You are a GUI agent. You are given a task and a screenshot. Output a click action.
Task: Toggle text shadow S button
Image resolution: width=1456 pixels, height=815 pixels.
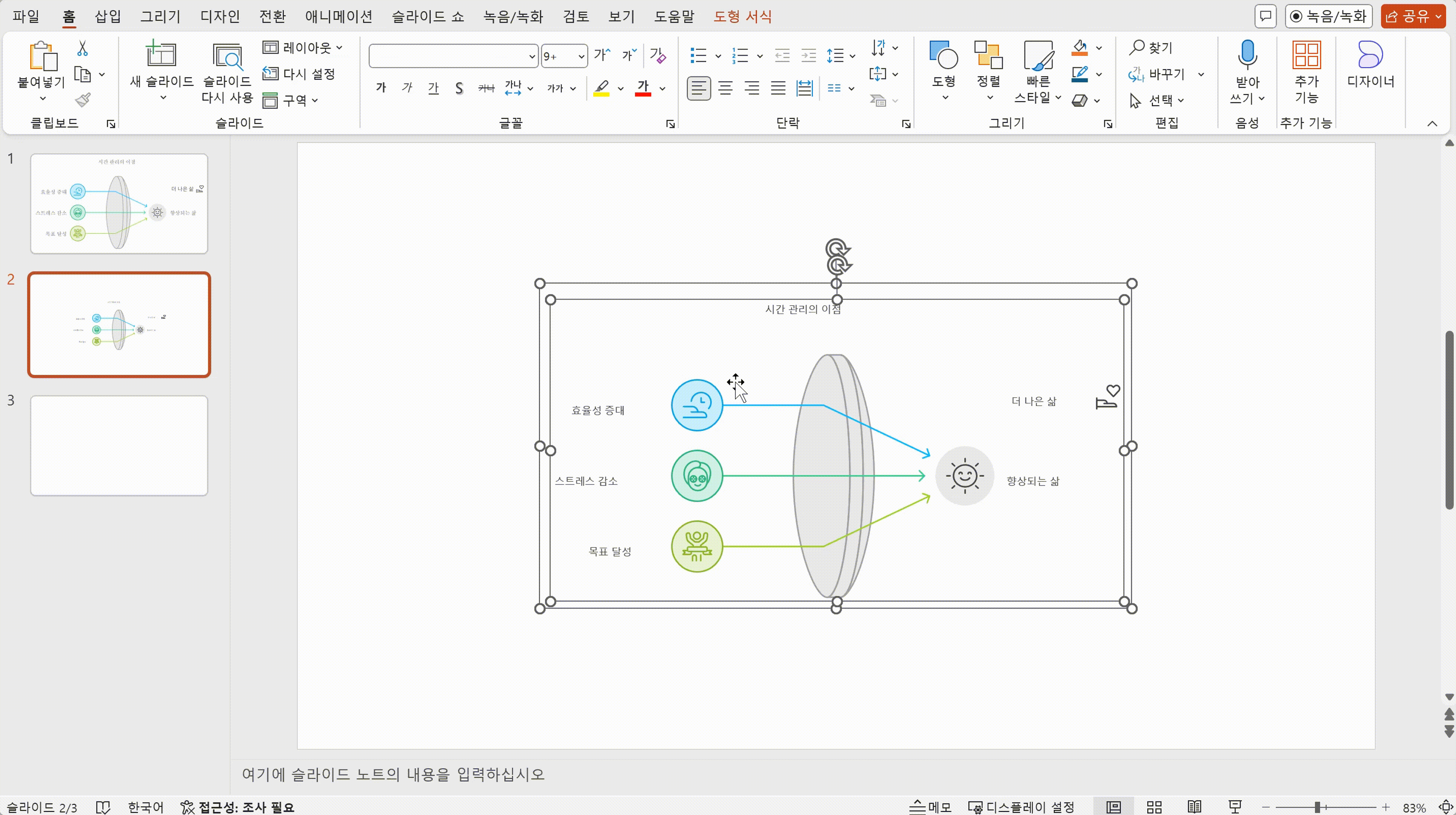[x=459, y=88]
